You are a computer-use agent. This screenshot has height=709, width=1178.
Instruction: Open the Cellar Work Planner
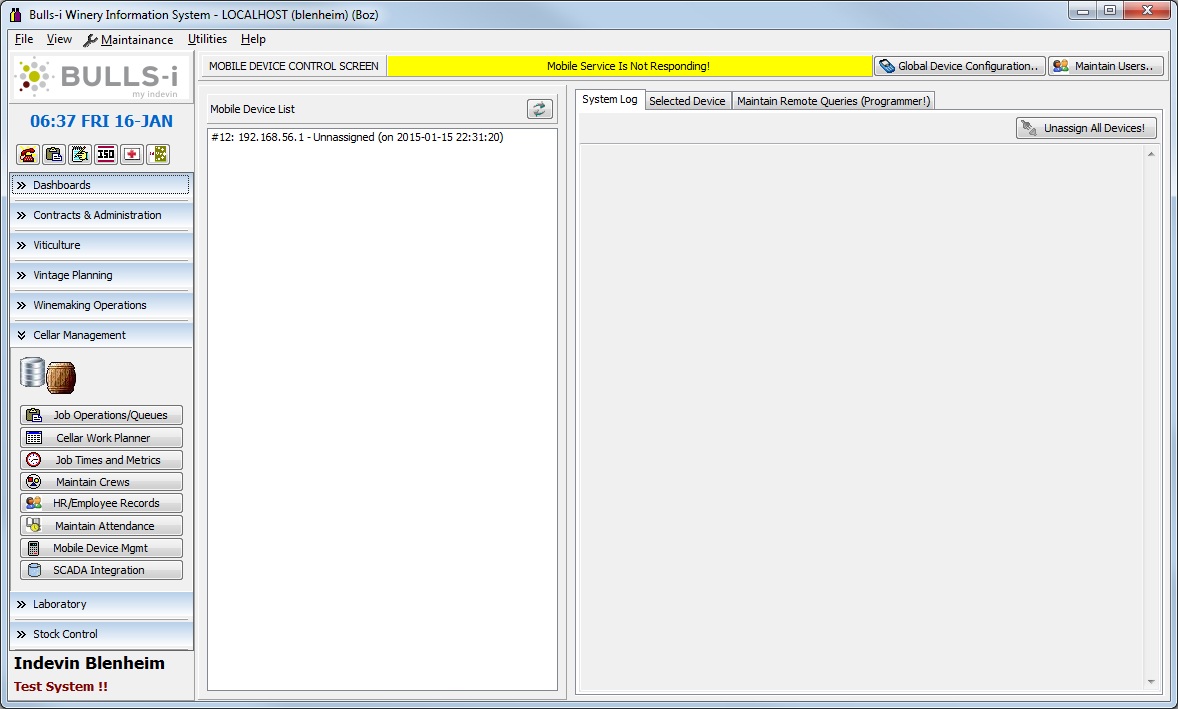coord(101,438)
